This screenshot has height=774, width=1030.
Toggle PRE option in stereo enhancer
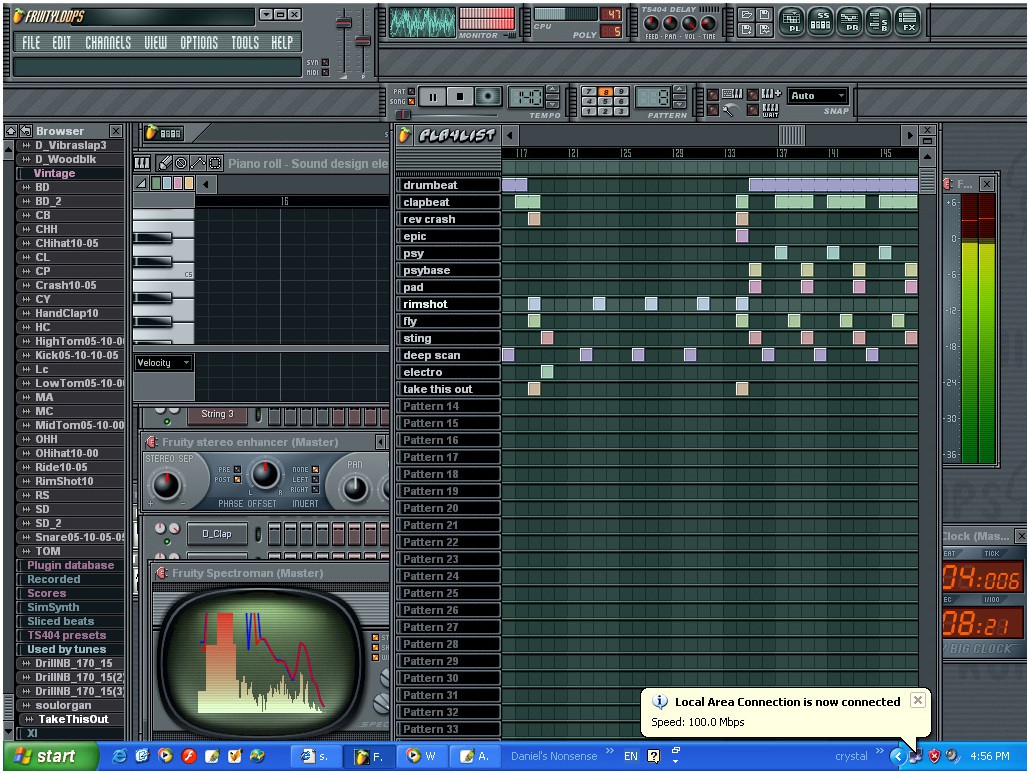click(x=237, y=469)
